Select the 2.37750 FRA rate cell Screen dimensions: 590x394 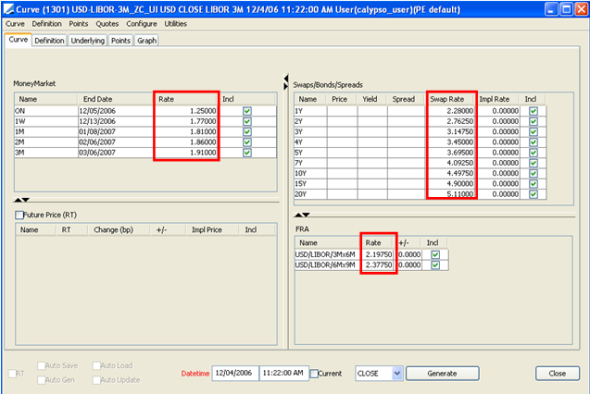[x=379, y=265]
